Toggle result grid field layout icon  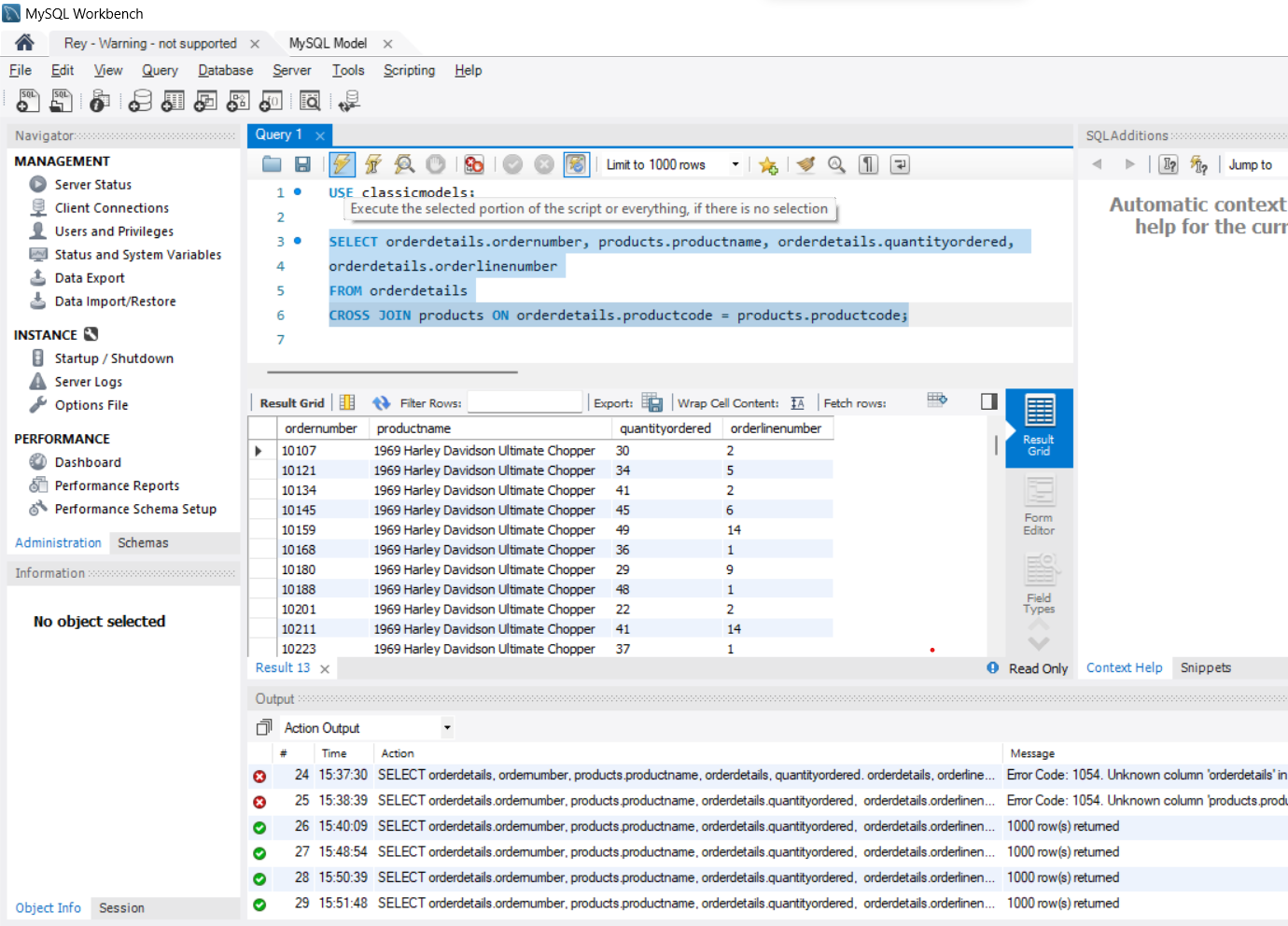pos(347,402)
